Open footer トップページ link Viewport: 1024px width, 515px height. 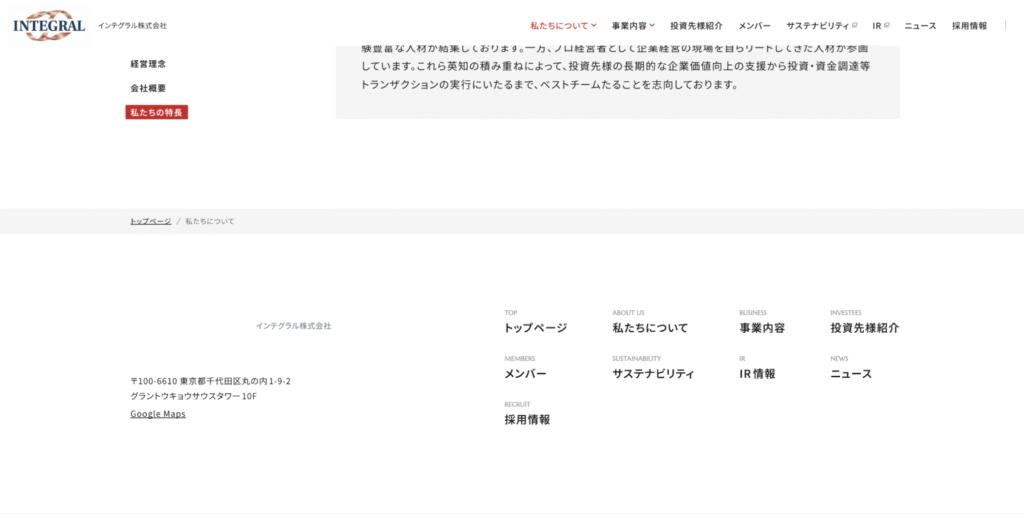tap(536, 328)
